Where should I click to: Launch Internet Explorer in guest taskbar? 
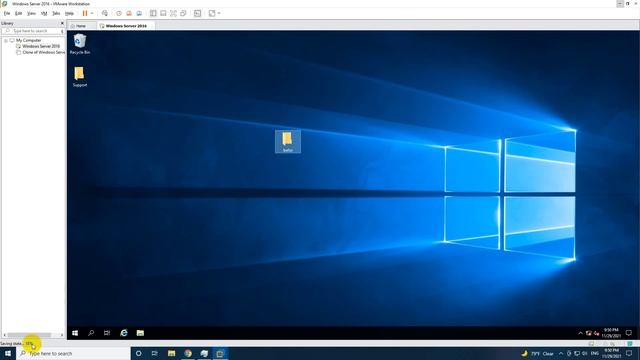[124, 333]
